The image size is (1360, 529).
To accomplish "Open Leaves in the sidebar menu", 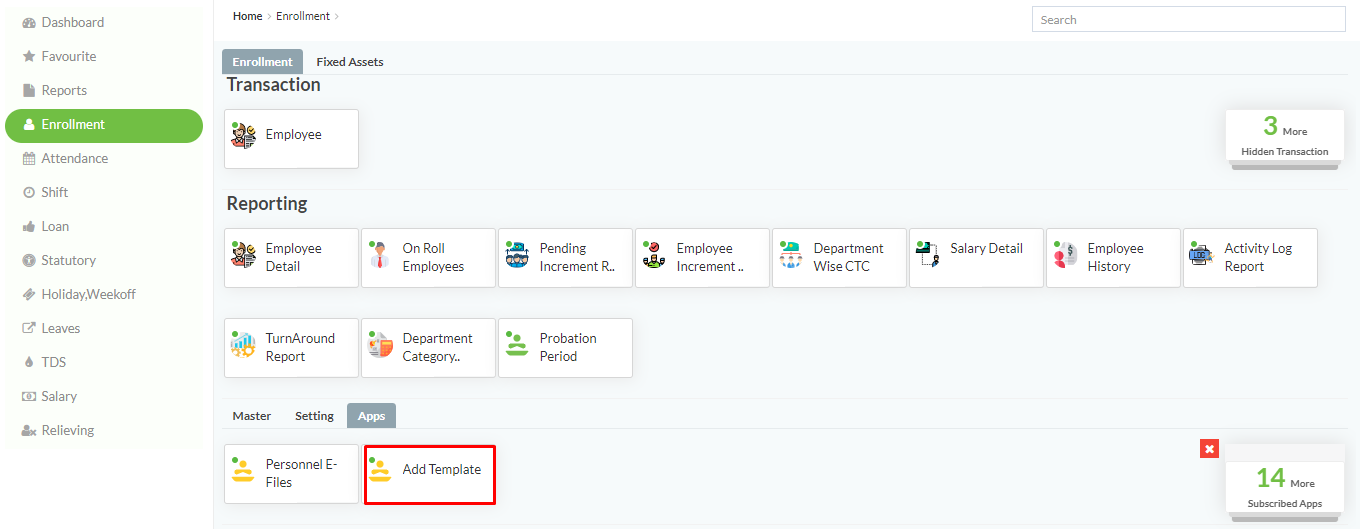I will [104, 328].
